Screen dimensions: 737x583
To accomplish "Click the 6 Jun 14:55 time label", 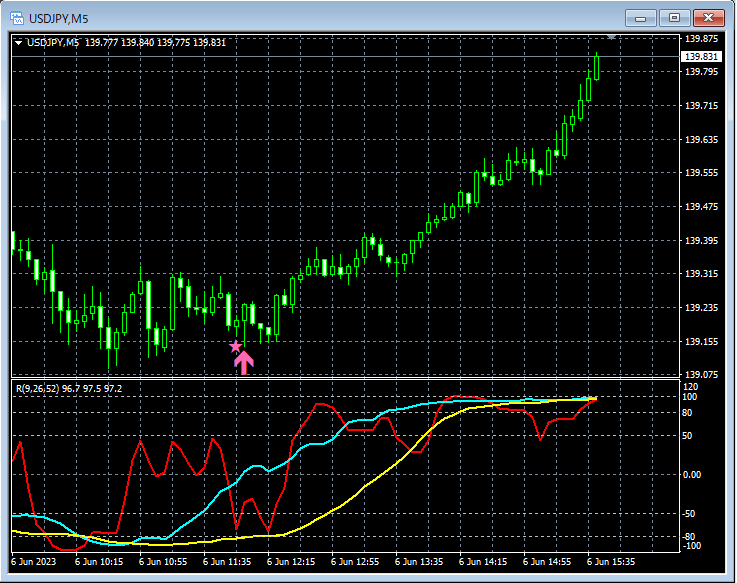I will tap(547, 562).
